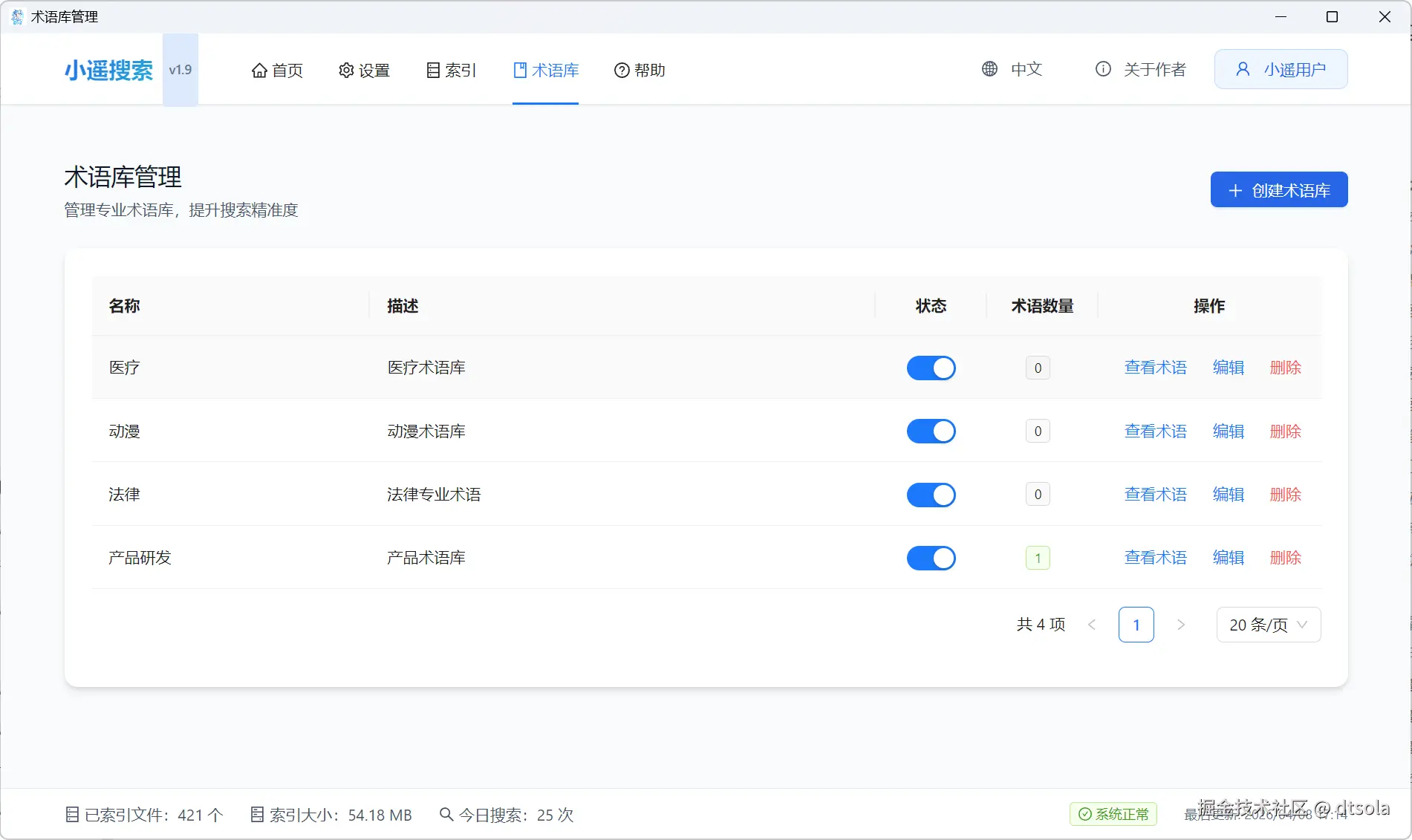This screenshot has width=1412, height=840.
Task: Click the plus icon on 创建术语库
Action: (1235, 191)
